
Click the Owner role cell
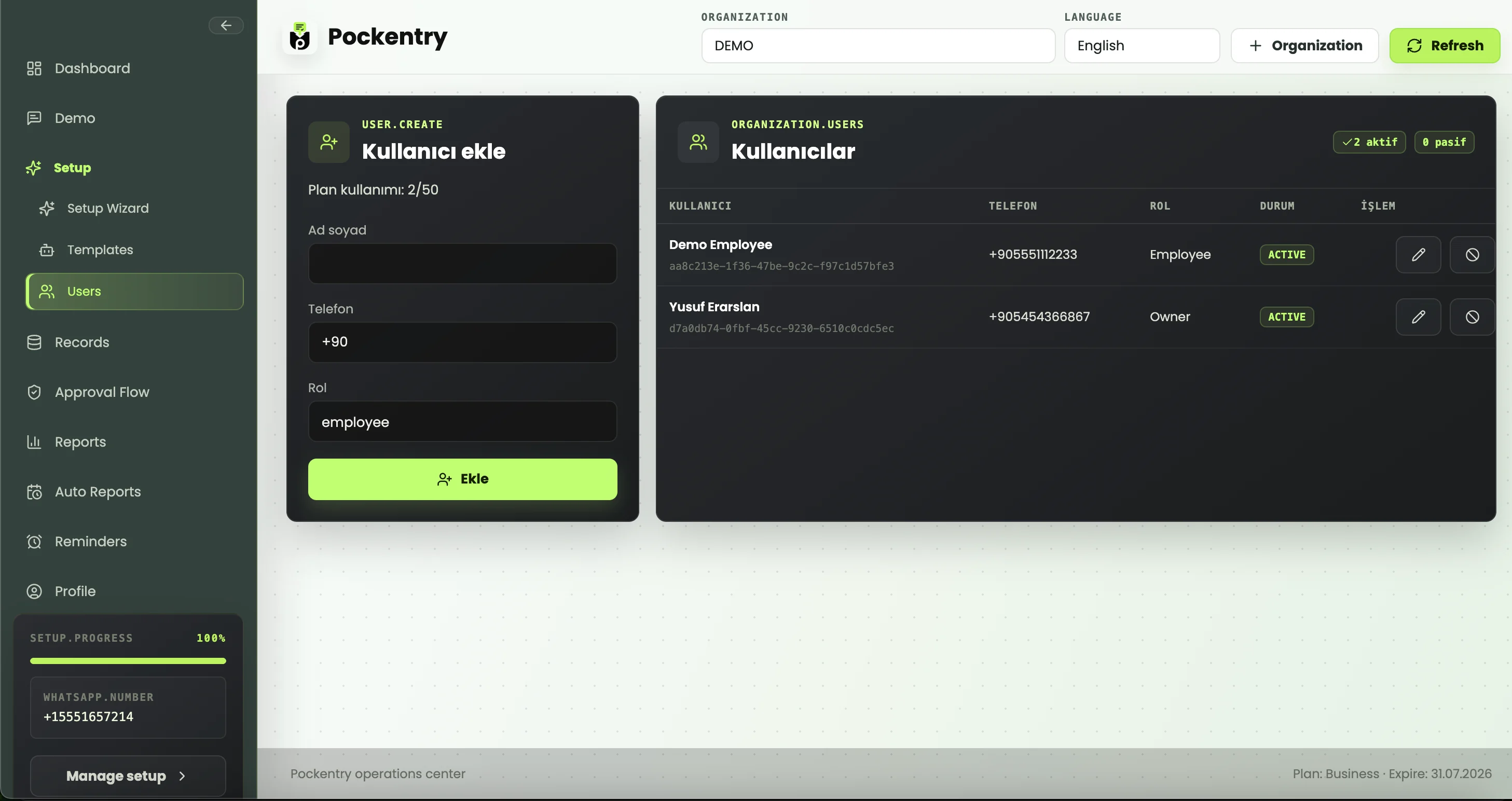(1170, 317)
